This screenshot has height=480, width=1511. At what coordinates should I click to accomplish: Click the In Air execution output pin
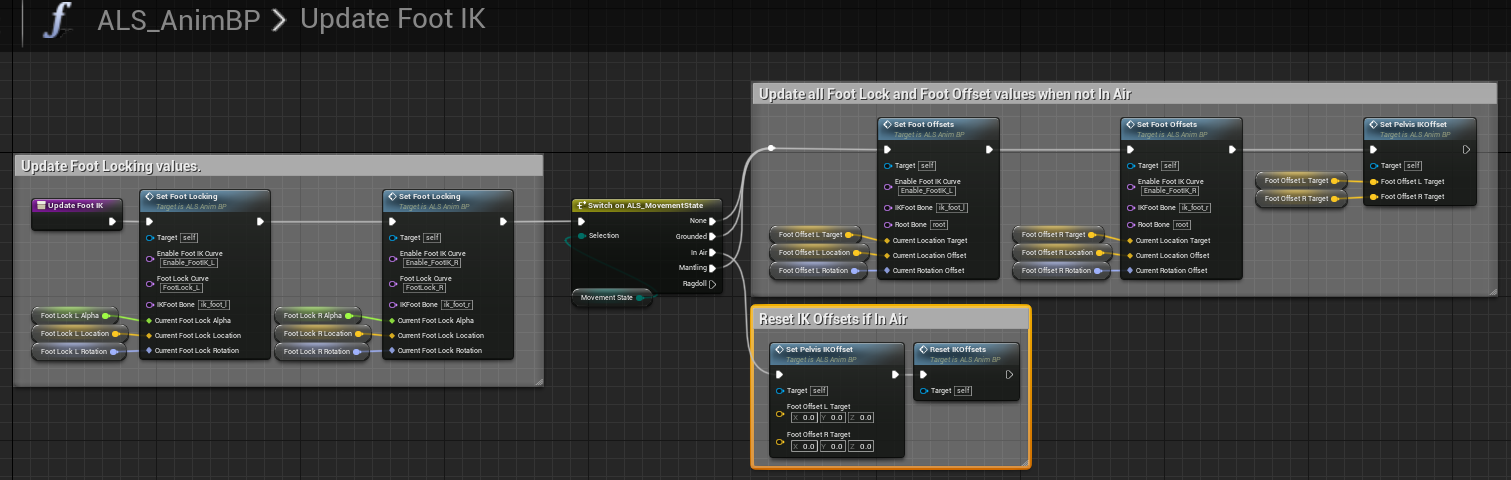click(x=712, y=252)
